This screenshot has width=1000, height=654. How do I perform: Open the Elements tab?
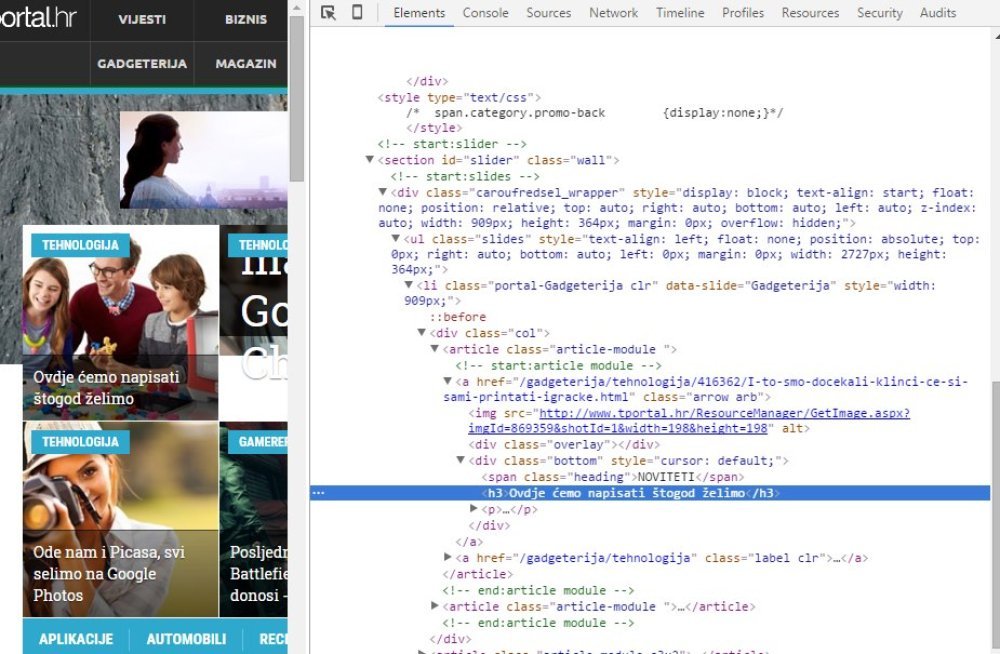tap(419, 13)
